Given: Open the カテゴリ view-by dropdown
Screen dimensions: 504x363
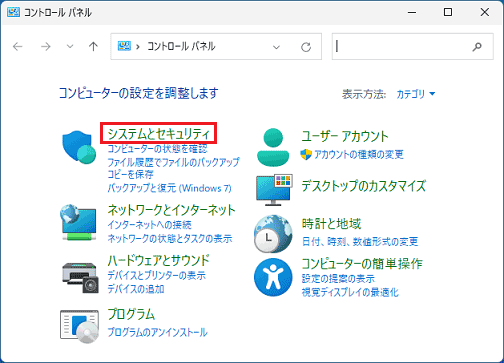Looking at the screenshot, I should [x=416, y=94].
